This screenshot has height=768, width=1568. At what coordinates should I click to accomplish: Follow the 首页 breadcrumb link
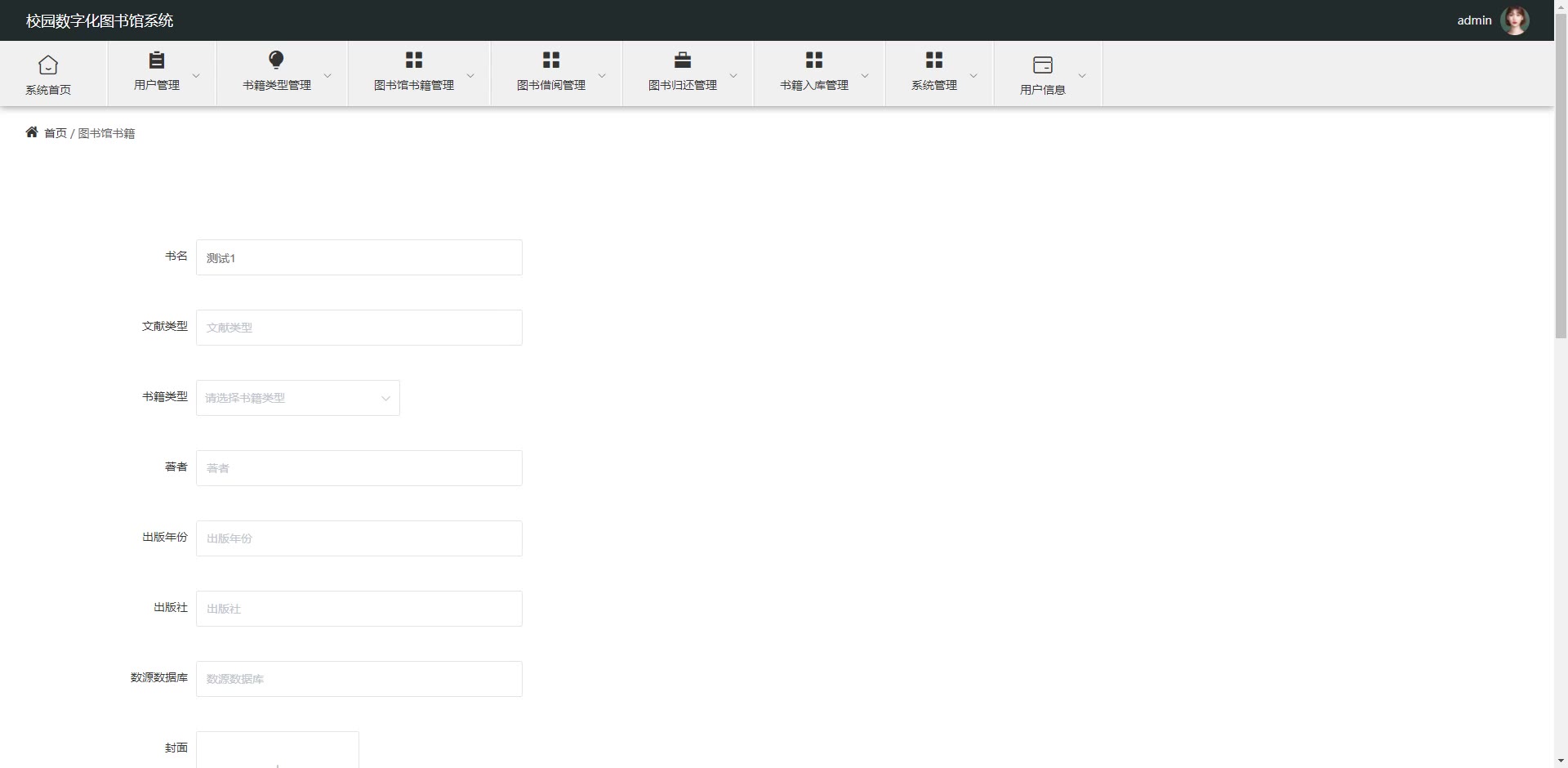pyautogui.click(x=56, y=133)
